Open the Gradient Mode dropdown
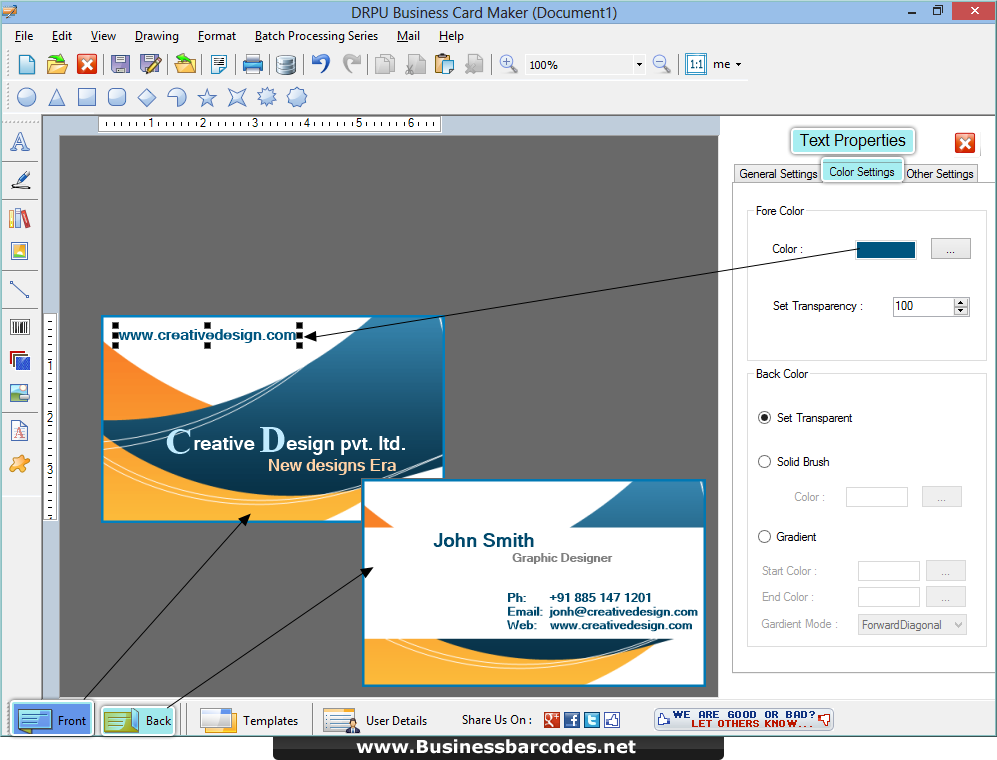This screenshot has height=760, width=997. coord(911,624)
